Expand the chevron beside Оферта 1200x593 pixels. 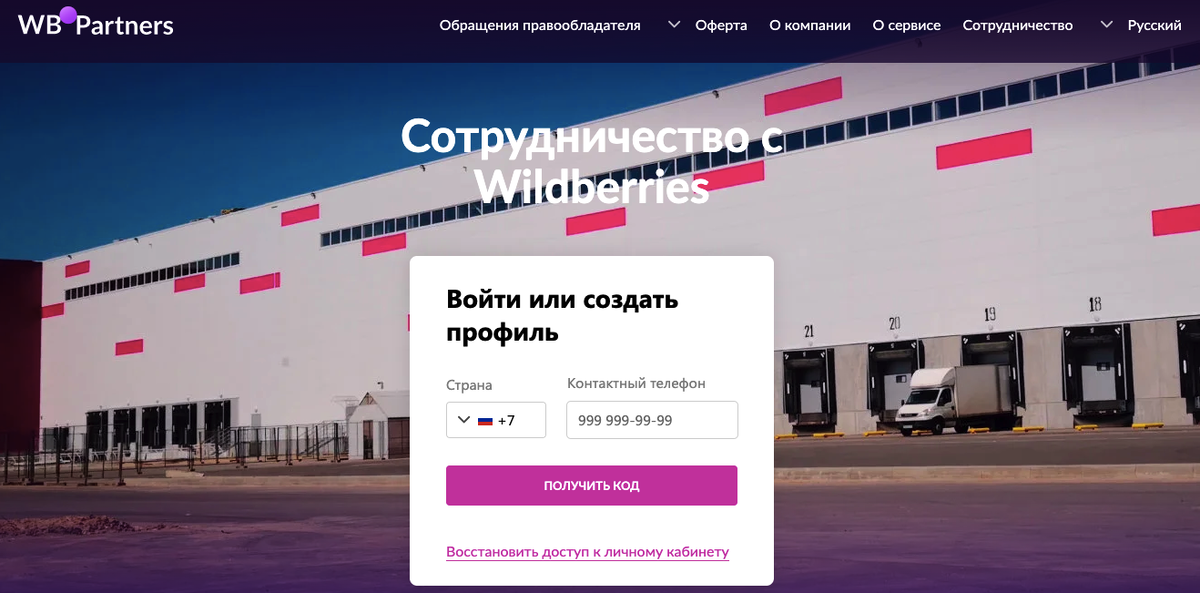click(x=674, y=24)
